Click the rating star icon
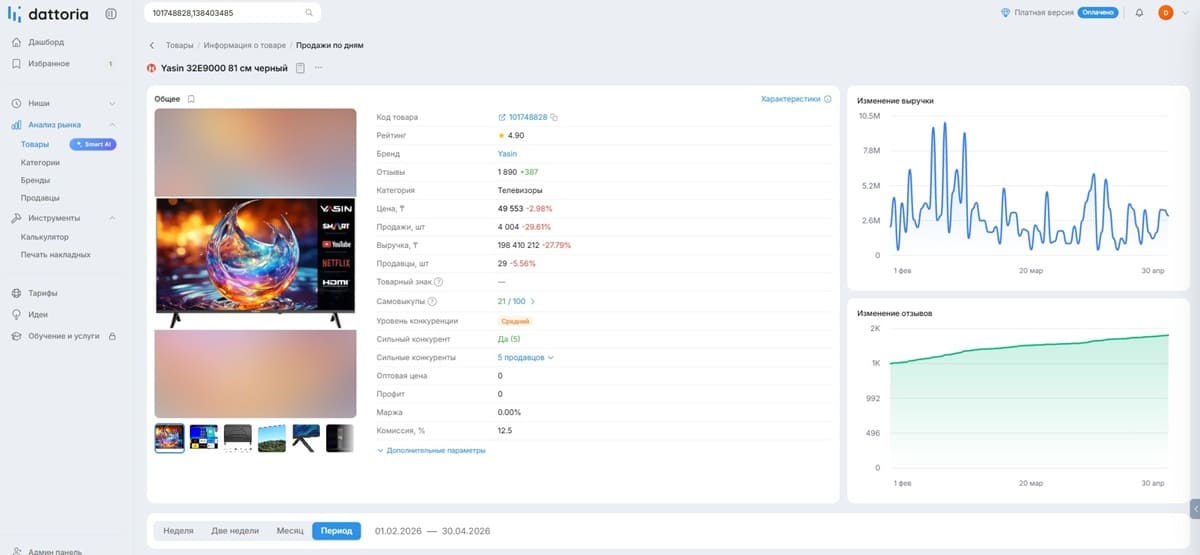The width and height of the screenshot is (1200, 555). [502, 135]
